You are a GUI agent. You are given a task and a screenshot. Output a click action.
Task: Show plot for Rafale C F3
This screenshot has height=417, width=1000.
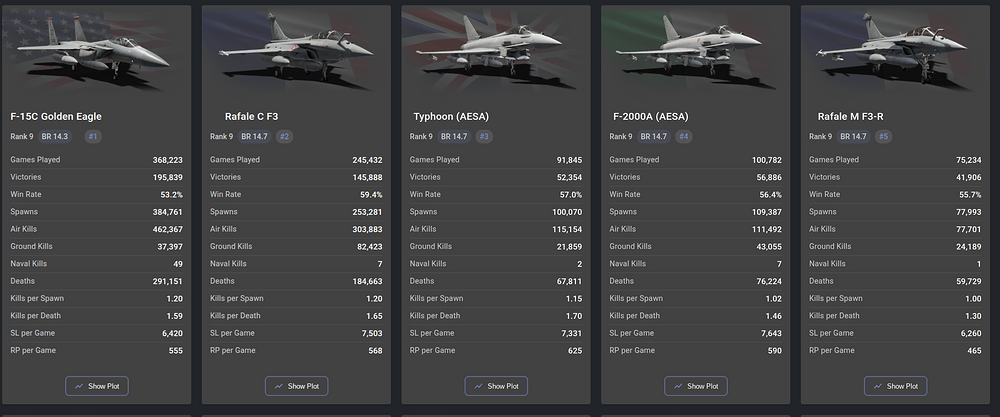point(297,386)
